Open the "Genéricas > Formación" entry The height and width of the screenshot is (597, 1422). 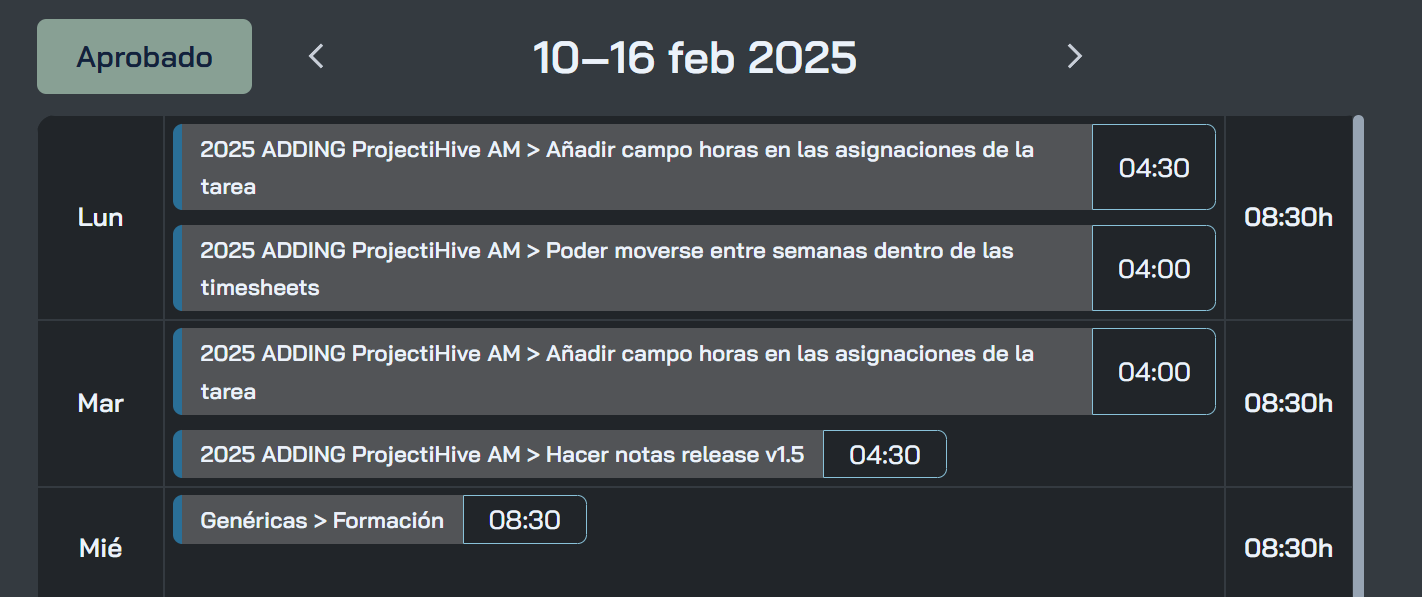(320, 521)
